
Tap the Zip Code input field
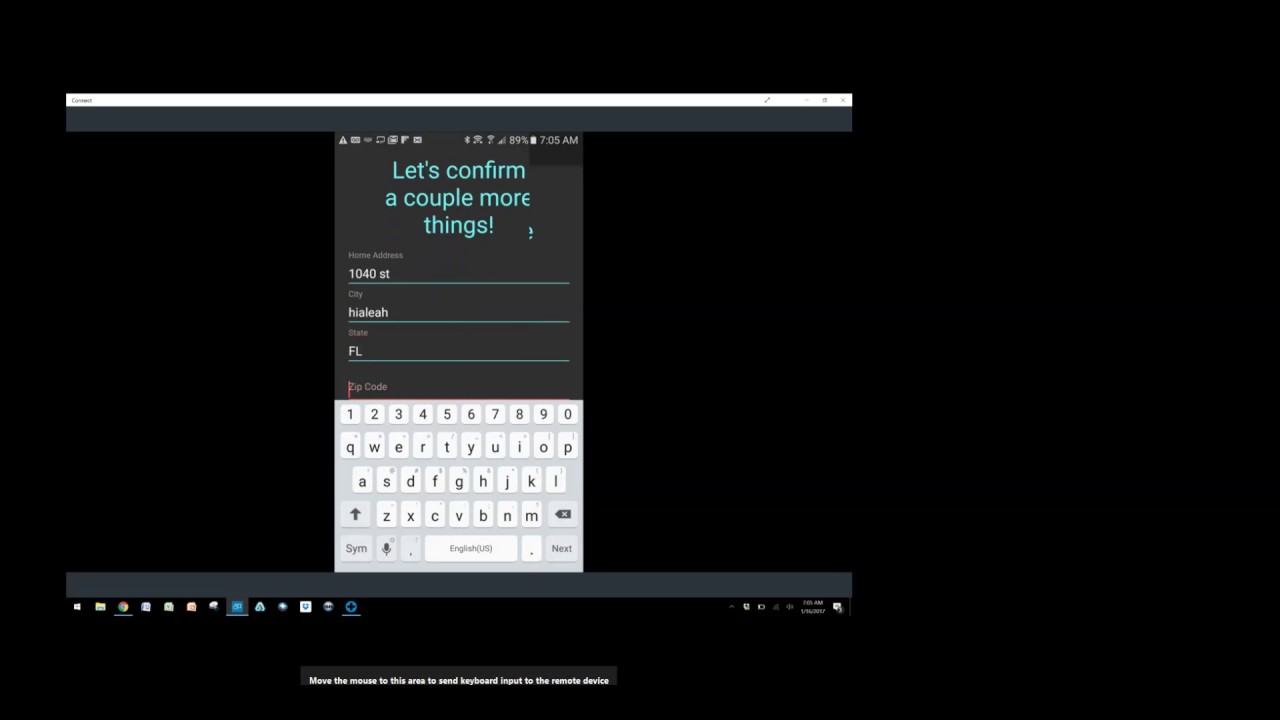[458, 387]
